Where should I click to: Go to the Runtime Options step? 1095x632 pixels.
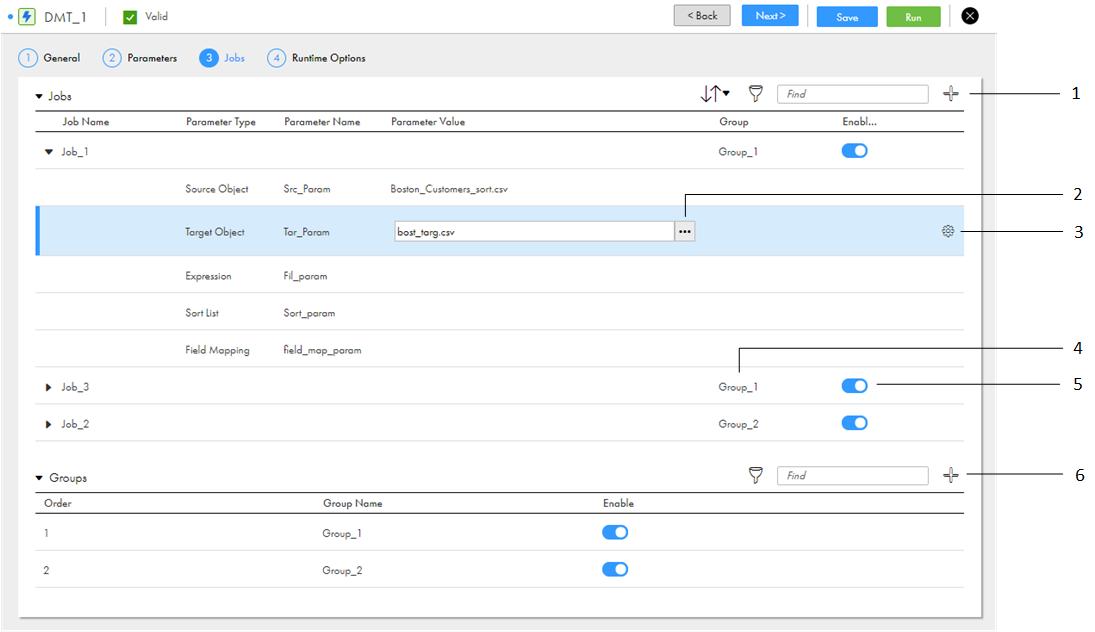[x=316, y=58]
